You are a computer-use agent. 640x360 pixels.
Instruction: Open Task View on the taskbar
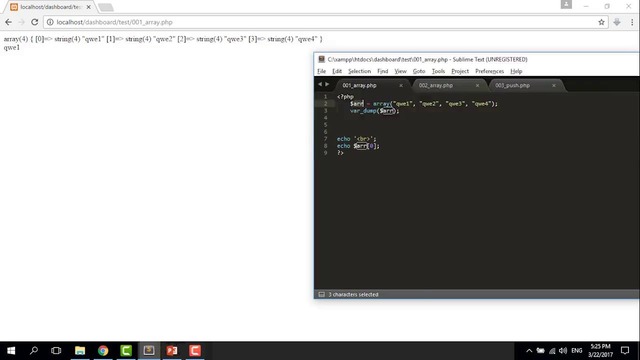[56, 351]
